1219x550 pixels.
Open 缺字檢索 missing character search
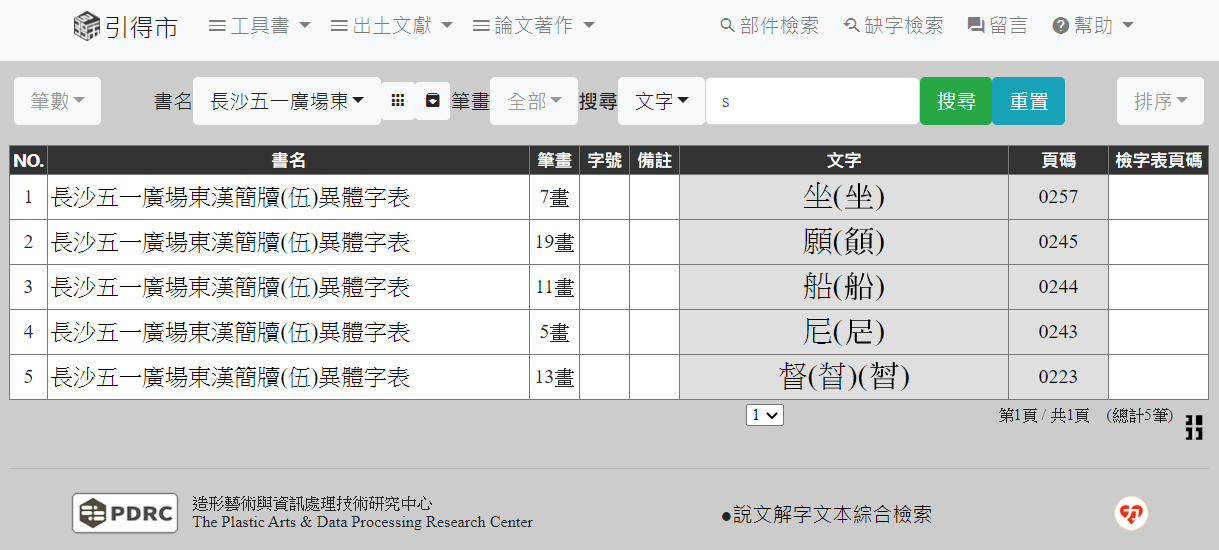pyautogui.click(x=893, y=26)
